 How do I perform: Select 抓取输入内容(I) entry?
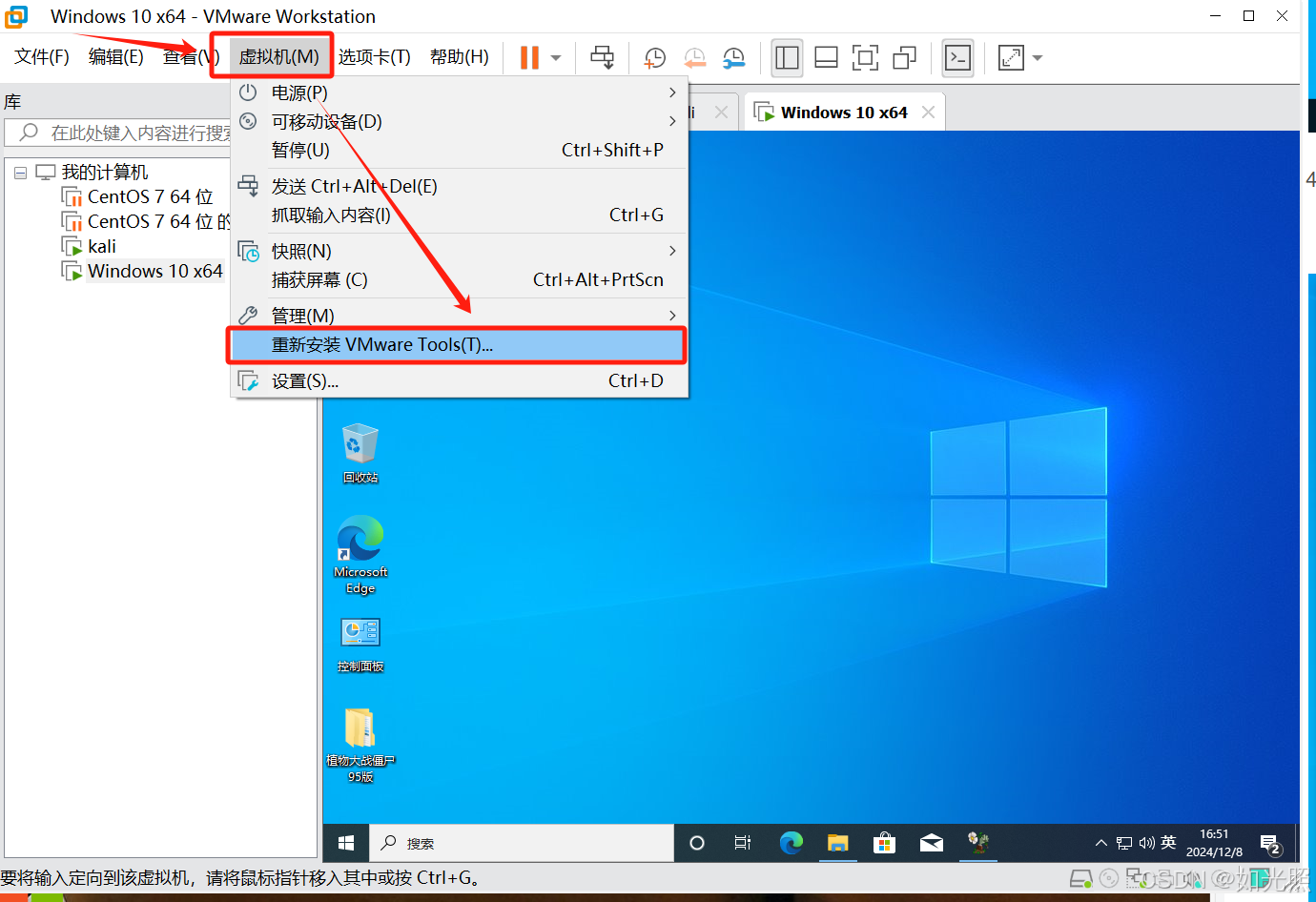460,215
